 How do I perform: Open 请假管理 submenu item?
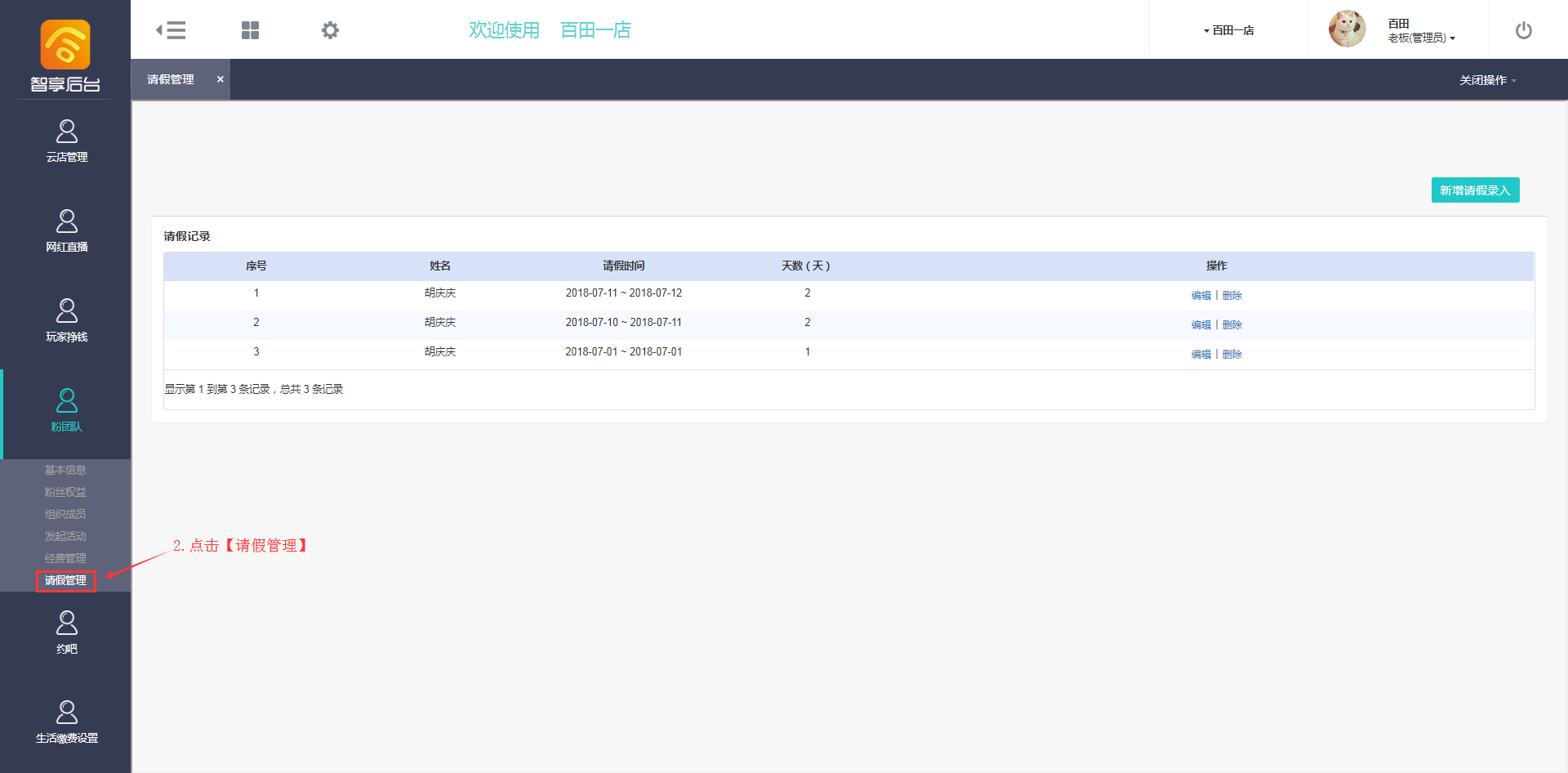tap(65, 580)
